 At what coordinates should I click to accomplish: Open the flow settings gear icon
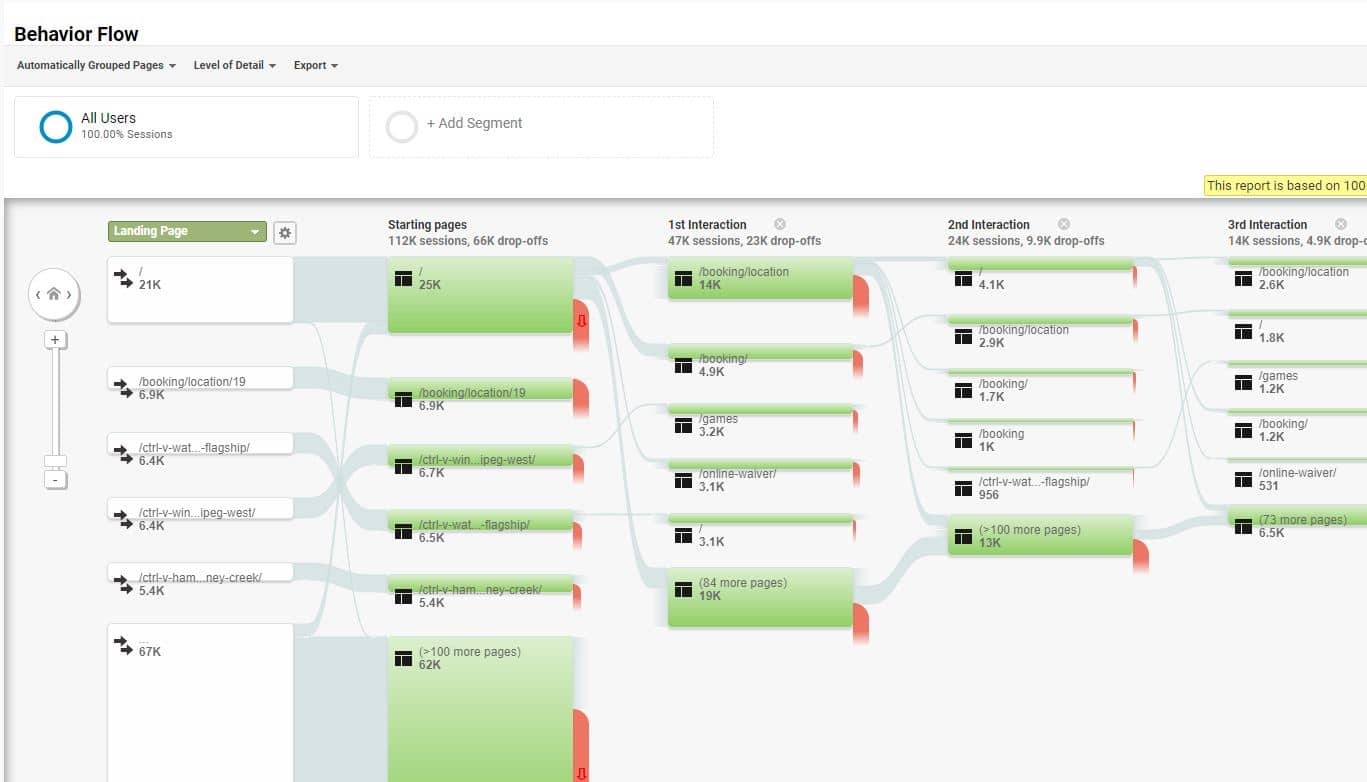[x=285, y=233]
